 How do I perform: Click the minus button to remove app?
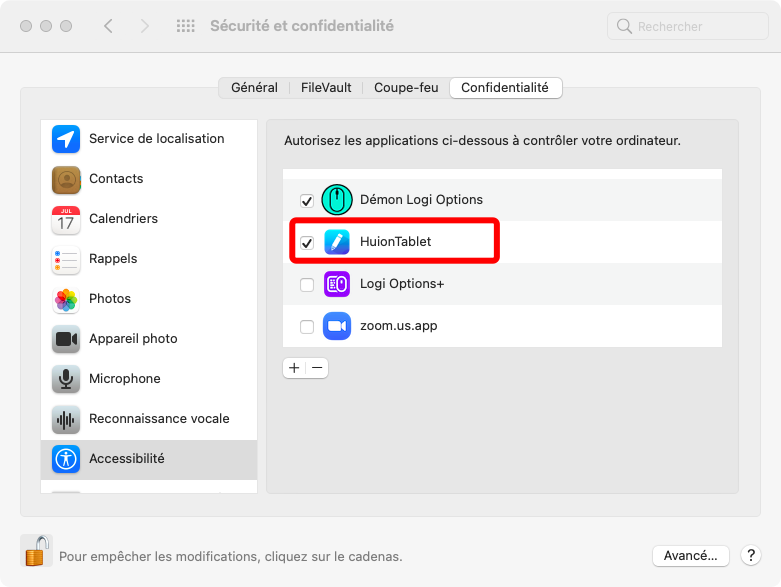(x=317, y=368)
